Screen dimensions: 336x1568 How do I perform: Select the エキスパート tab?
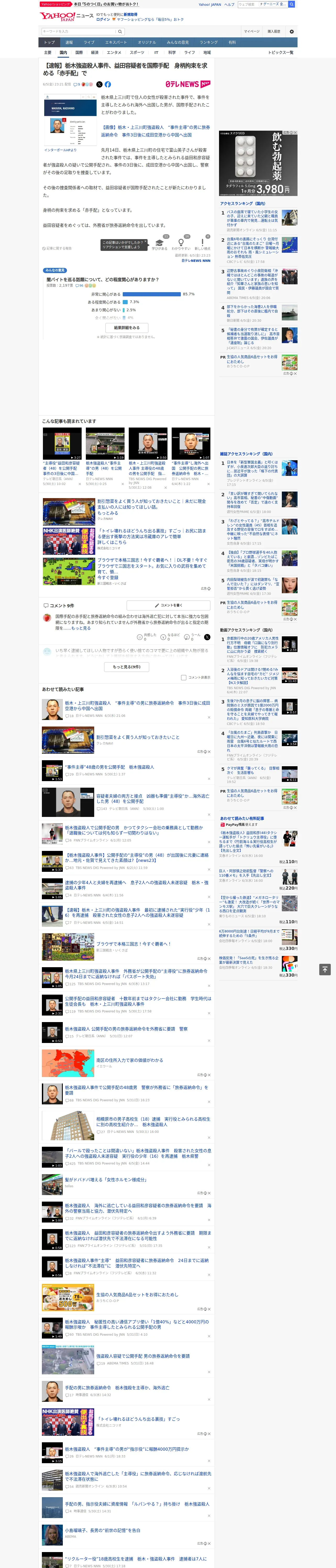pyautogui.click(x=116, y=43)
